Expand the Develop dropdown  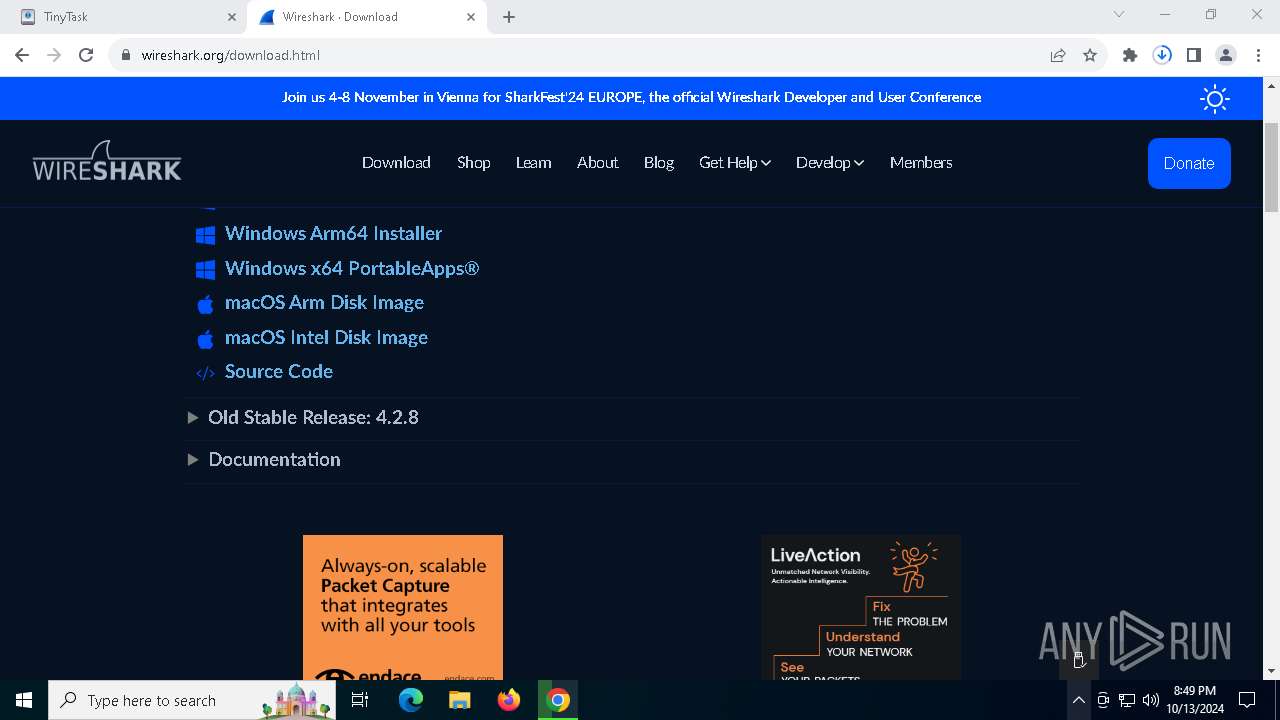coord(829,163)
